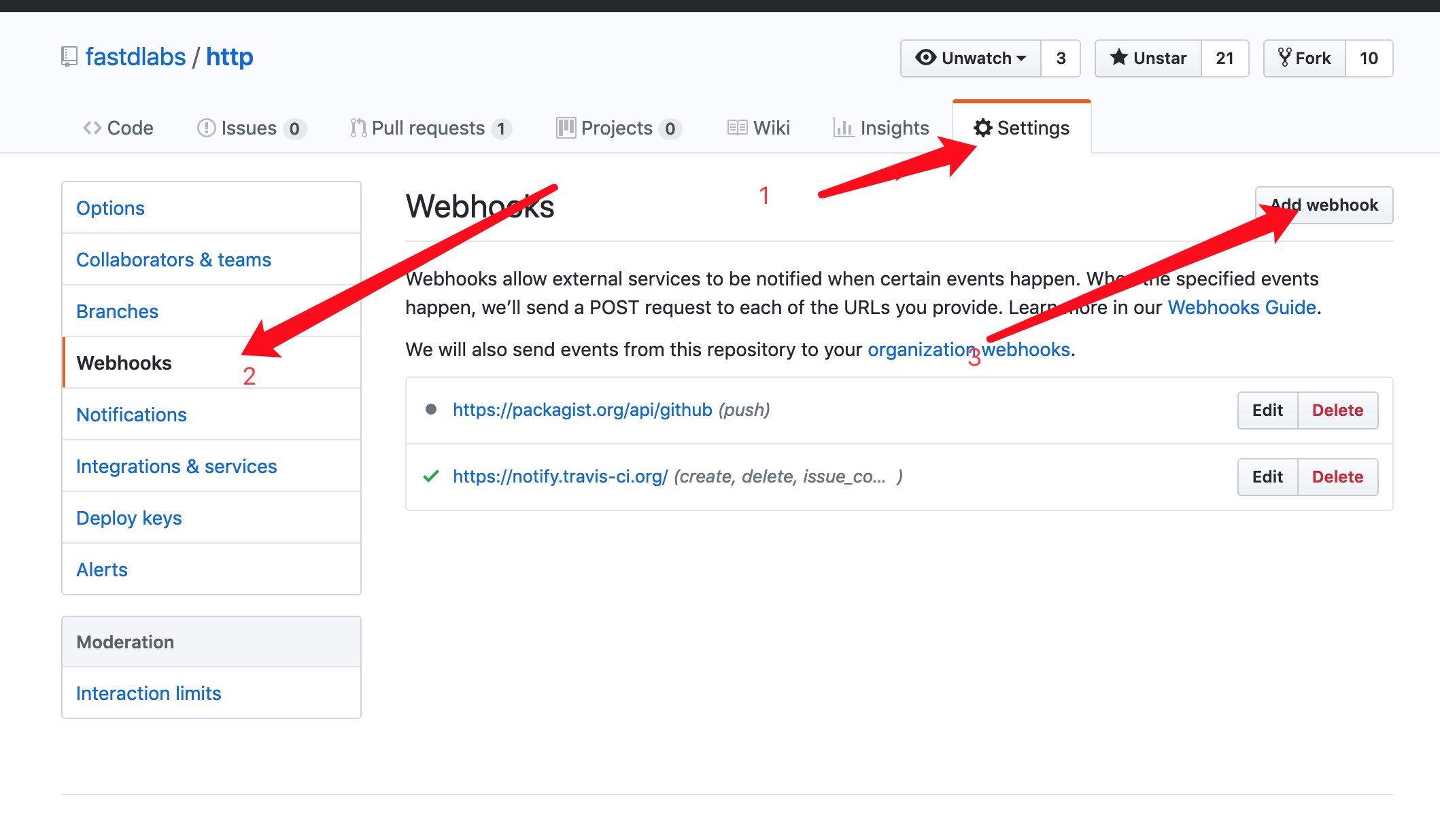This screenshot has width=1440, height=840.
Task: Open the fastdlabs organization link
Action: pos(135,57)
